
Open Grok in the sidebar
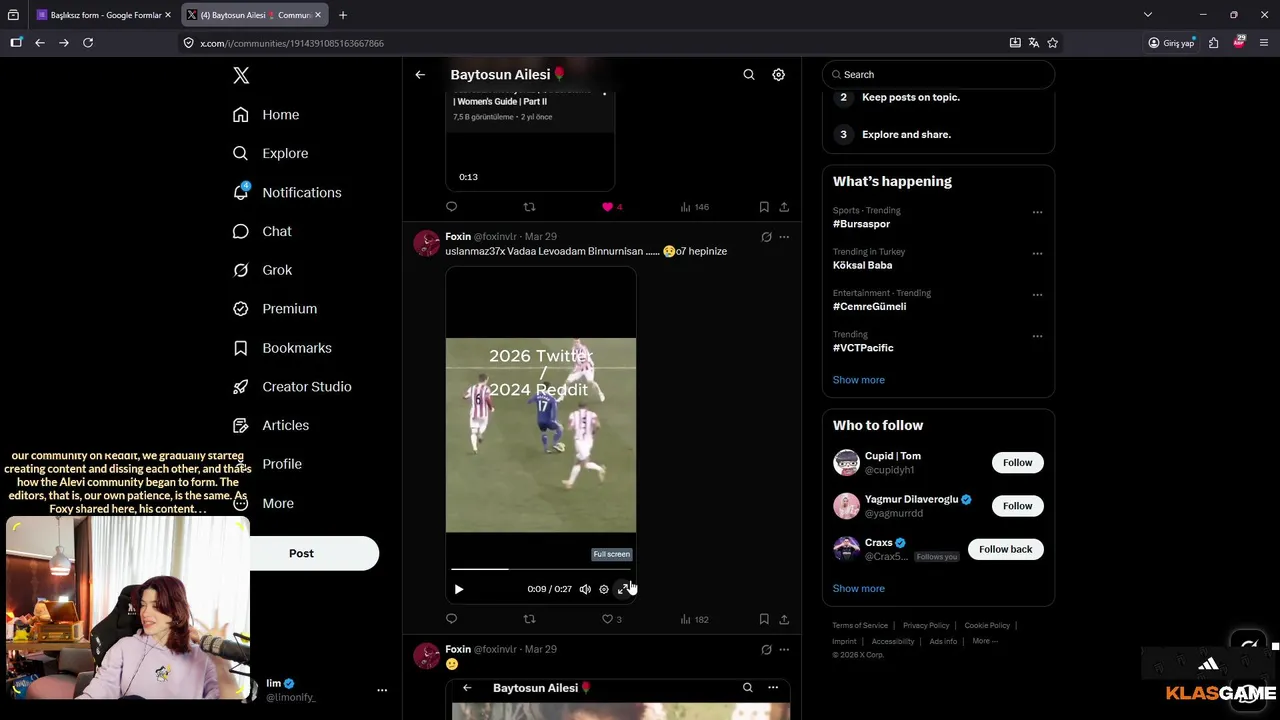point(262,270)
